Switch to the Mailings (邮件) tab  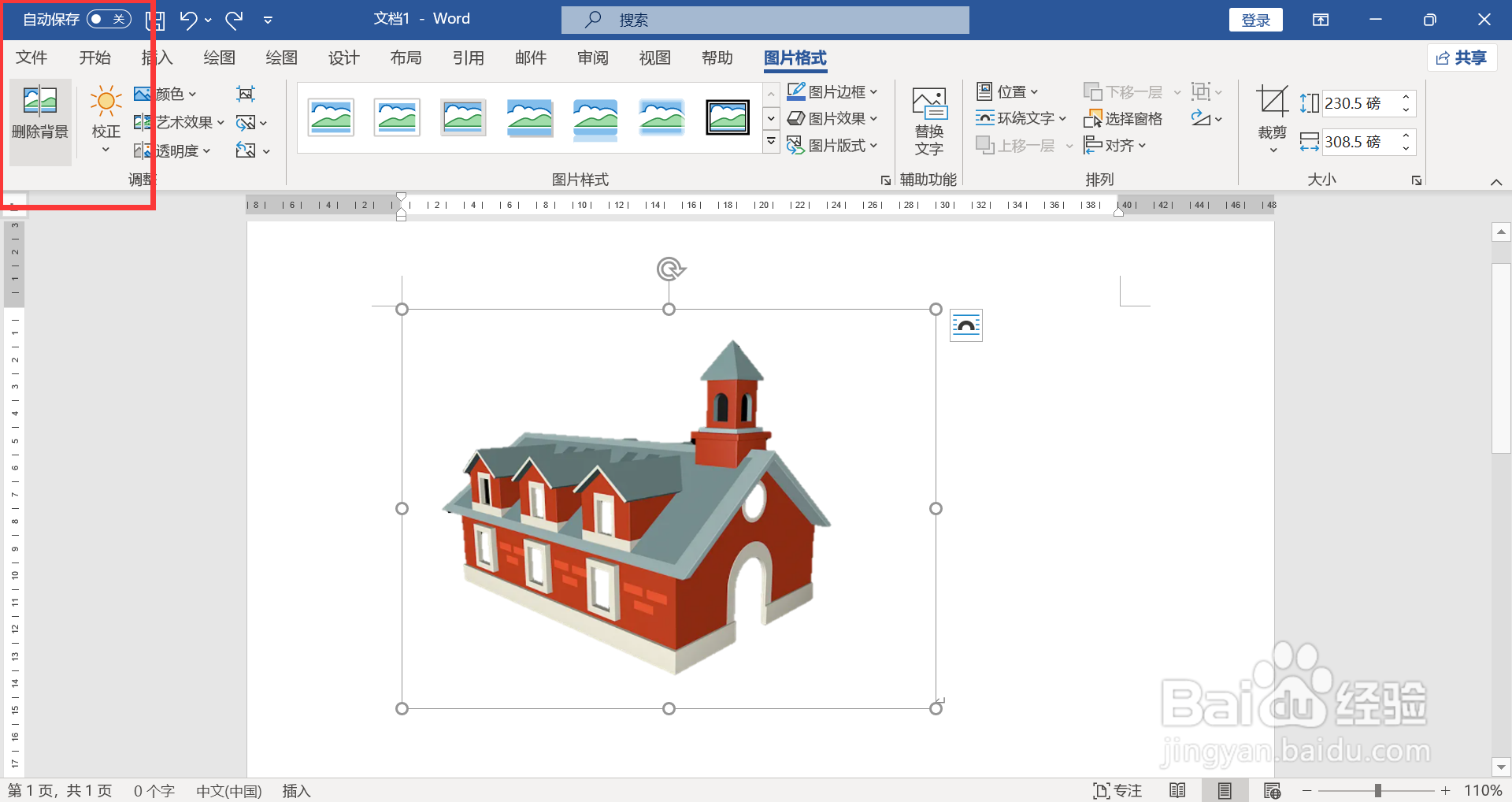click(x=530, y=58)
